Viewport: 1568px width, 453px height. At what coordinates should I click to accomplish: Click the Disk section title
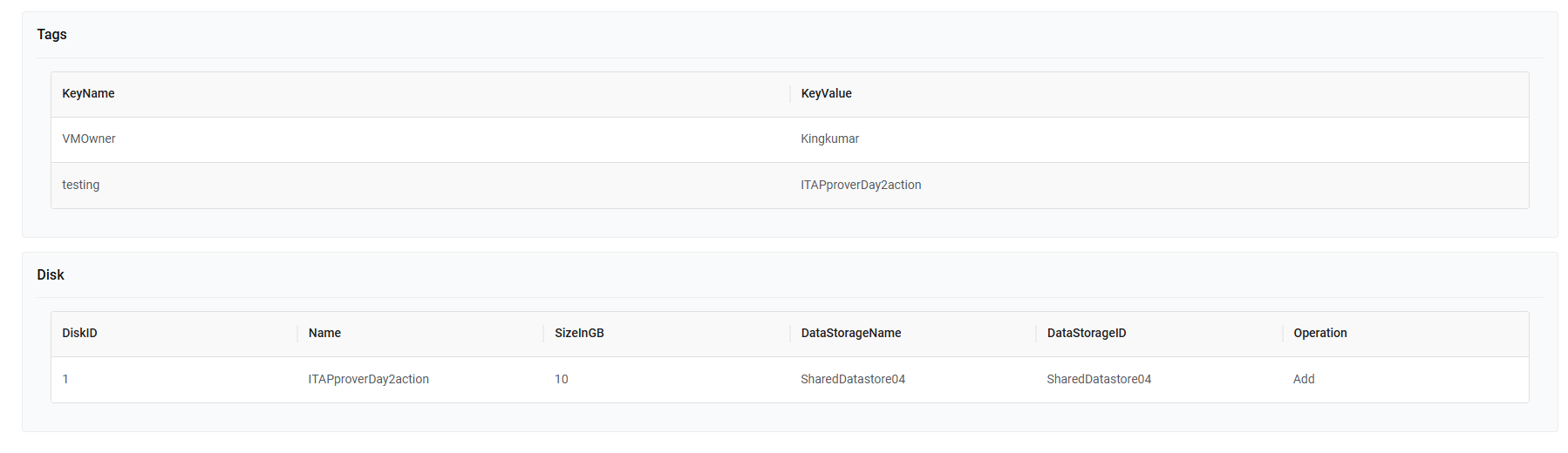click(x=51, y=275)
